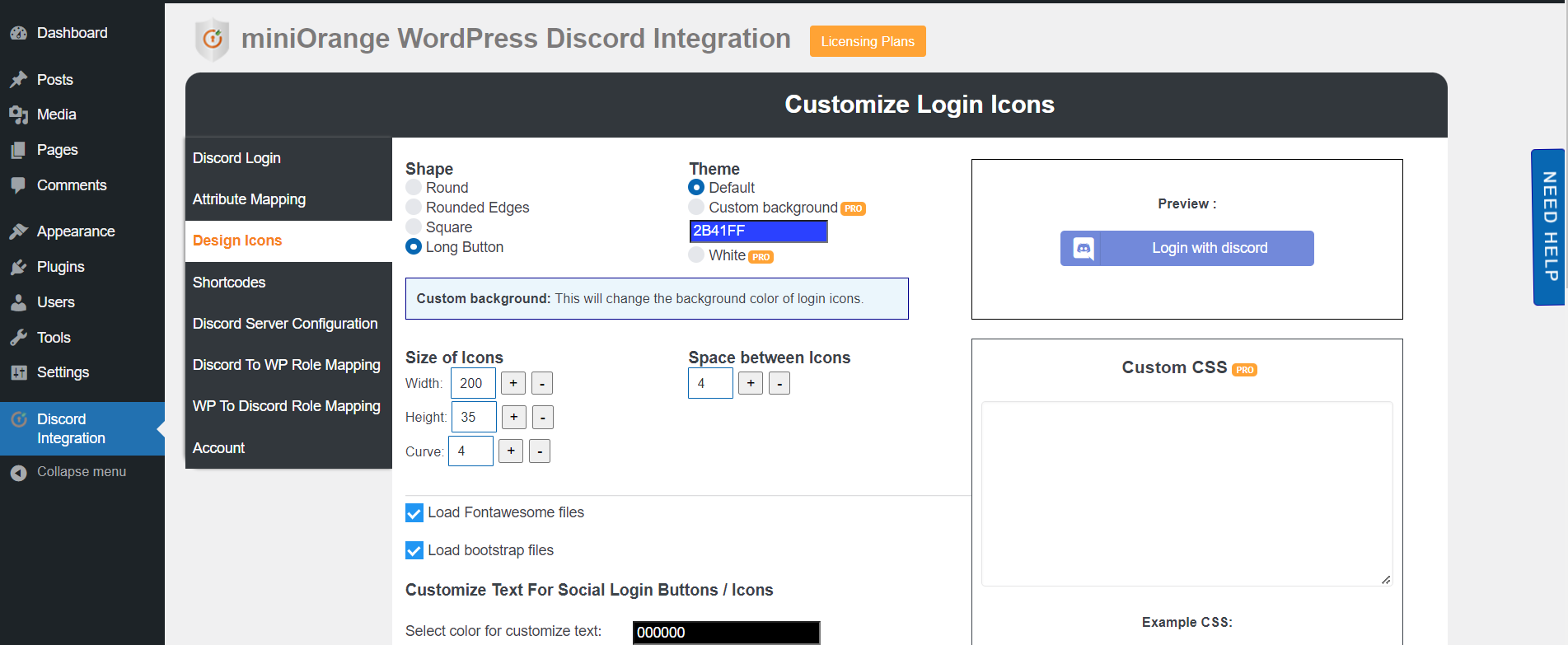Open the Settings menu item
1568x645 pixels.
(x=82, y=372)
